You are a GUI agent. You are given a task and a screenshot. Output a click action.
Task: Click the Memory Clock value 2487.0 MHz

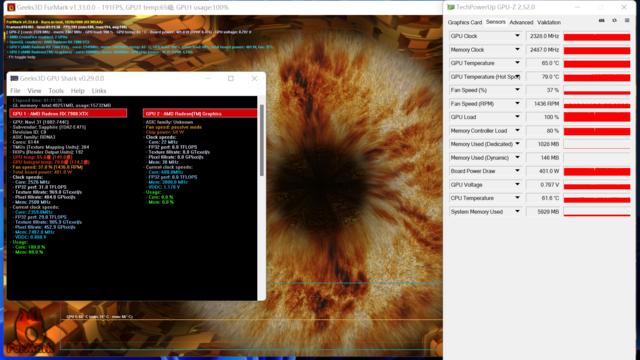pyautogui.click(x=543, y=50)
